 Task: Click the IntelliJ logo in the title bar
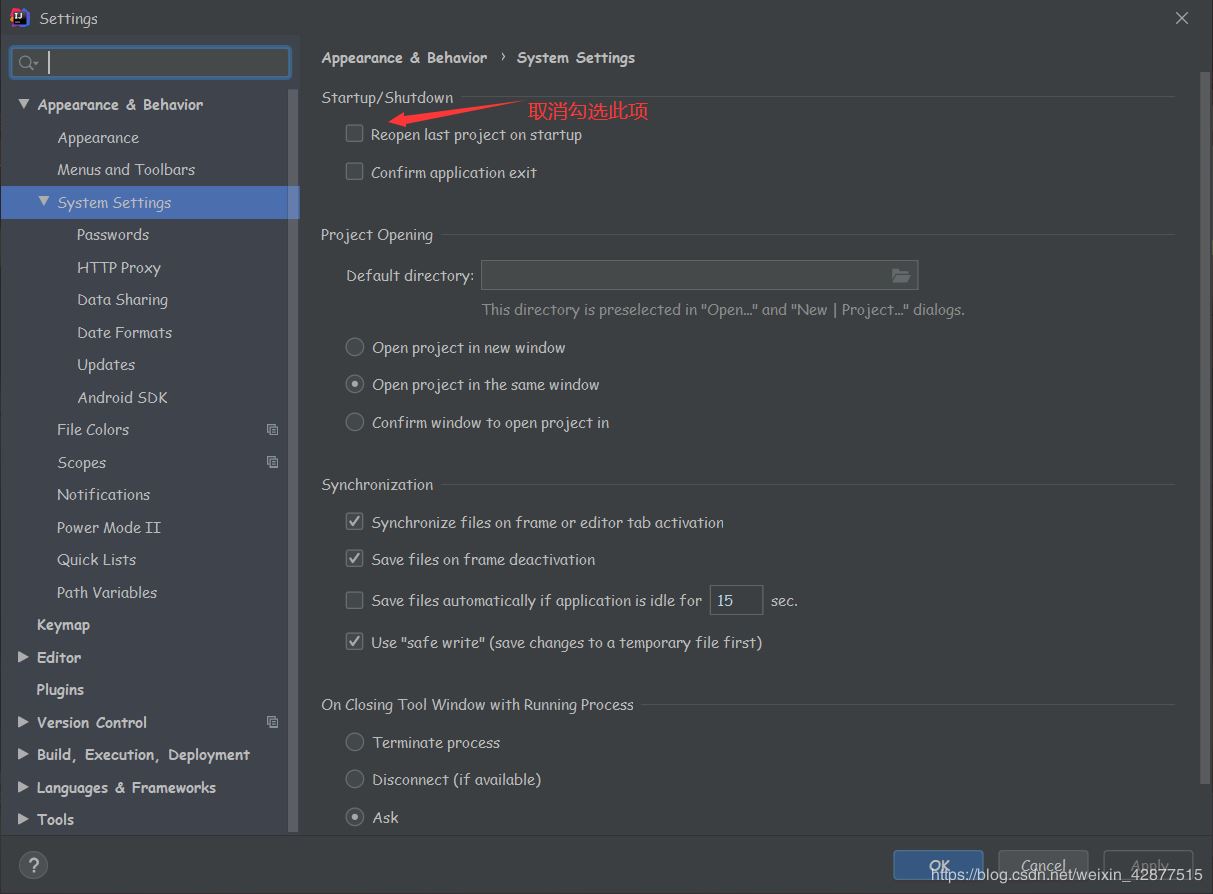tap(19, 18)
